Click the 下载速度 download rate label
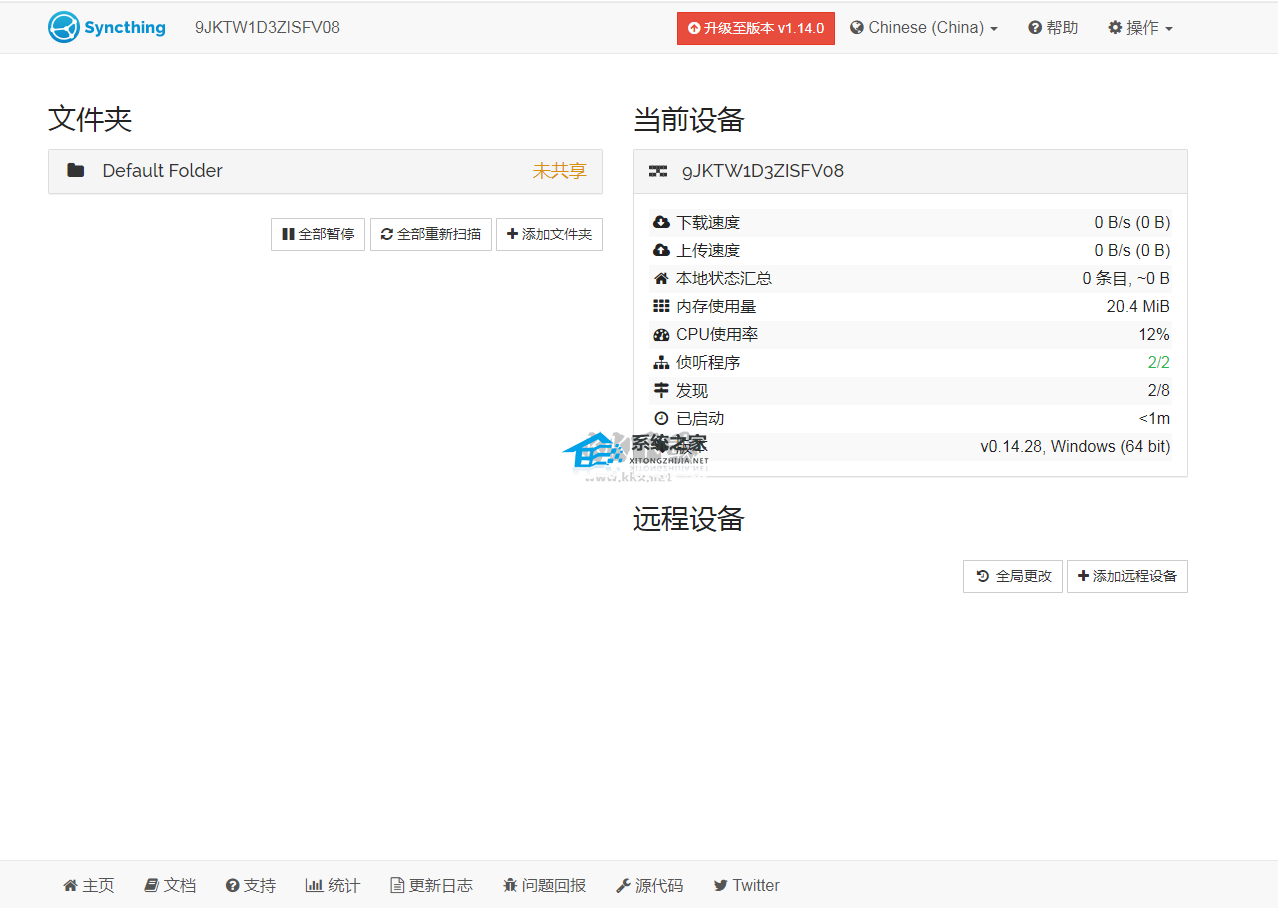Screen dimensions: 1278x908 [708, 222]
